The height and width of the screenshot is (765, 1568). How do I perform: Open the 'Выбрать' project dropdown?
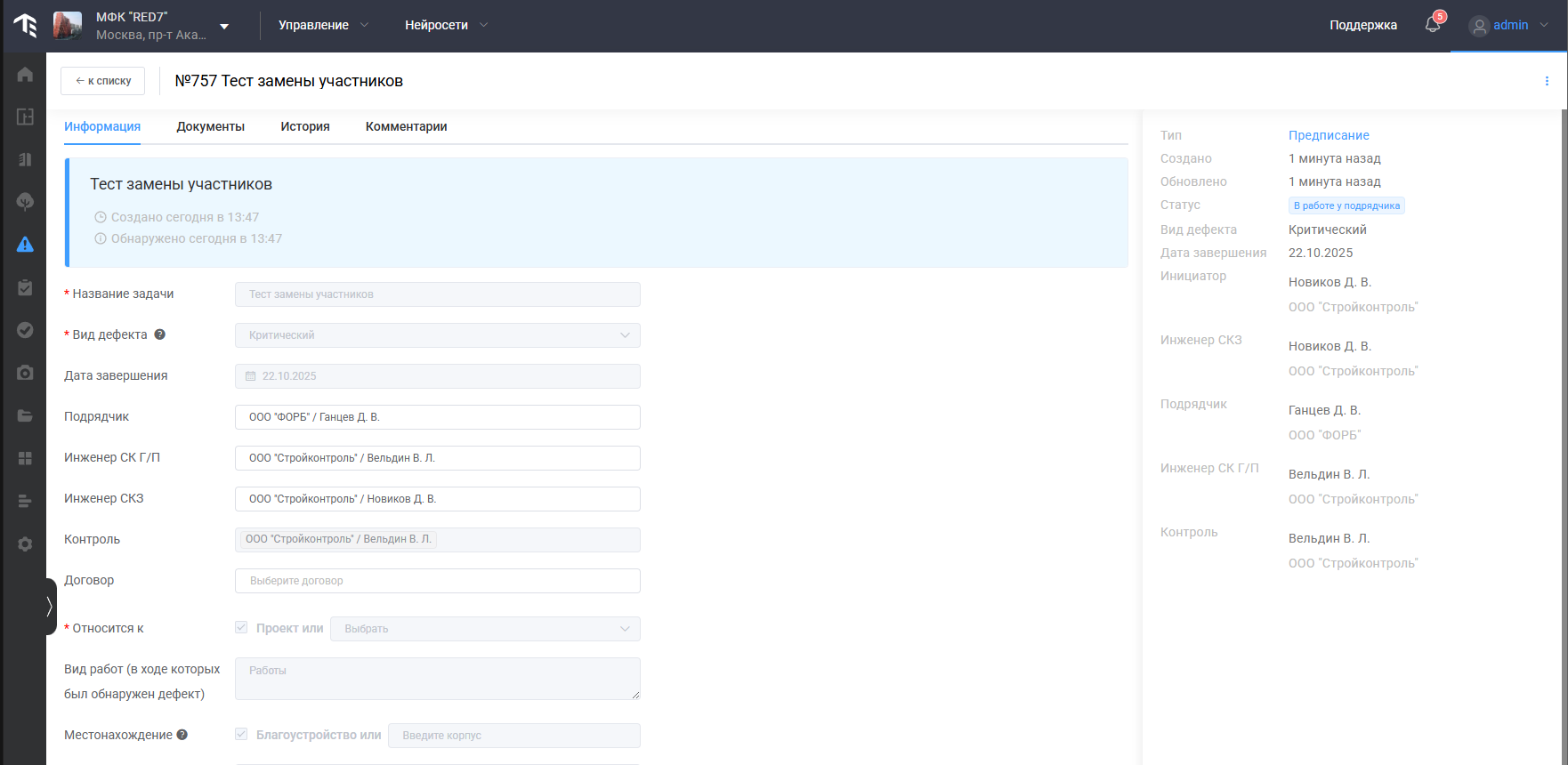click(485, 629)
